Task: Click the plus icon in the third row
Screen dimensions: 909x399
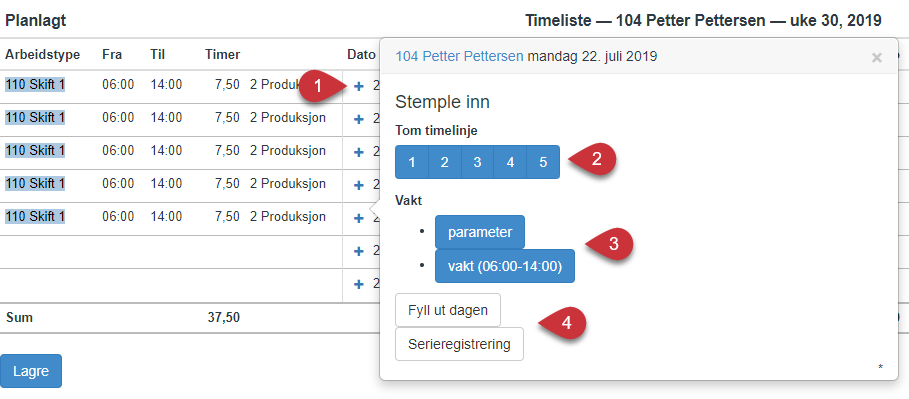Action: coord(359,152)
